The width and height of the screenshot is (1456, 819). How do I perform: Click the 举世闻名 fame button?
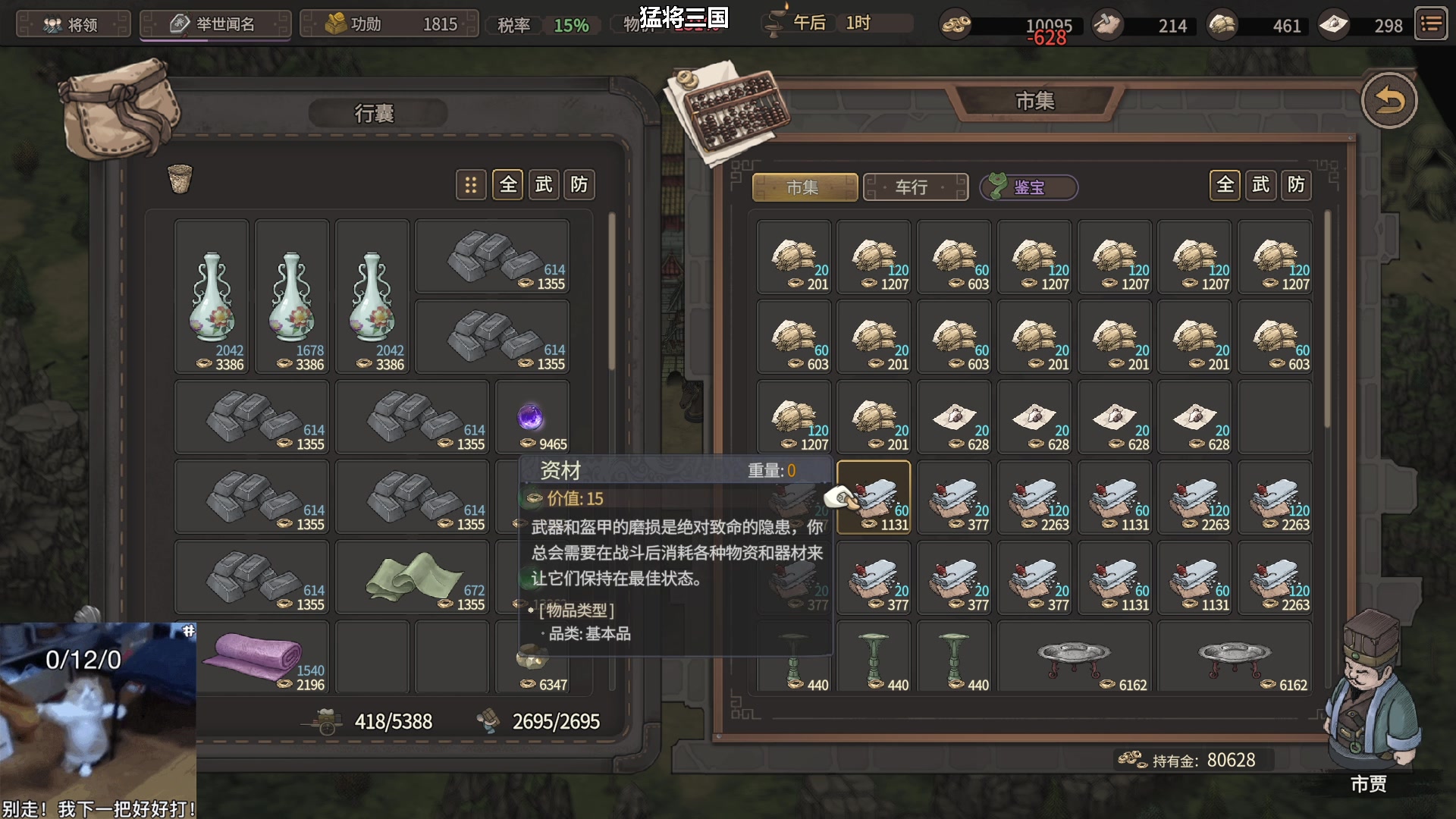tap(215, 24)
